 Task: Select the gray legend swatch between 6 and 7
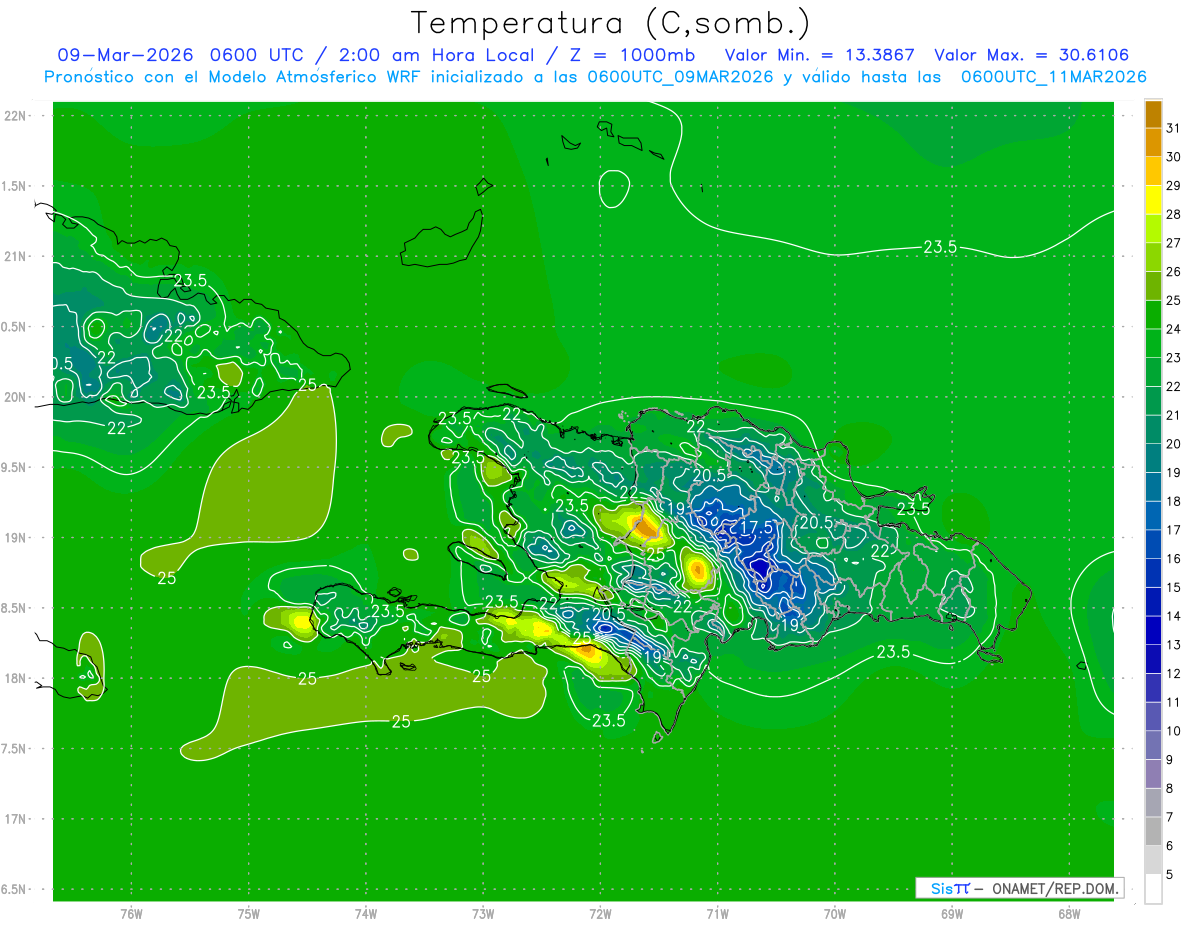click(x=1153, y=831)
